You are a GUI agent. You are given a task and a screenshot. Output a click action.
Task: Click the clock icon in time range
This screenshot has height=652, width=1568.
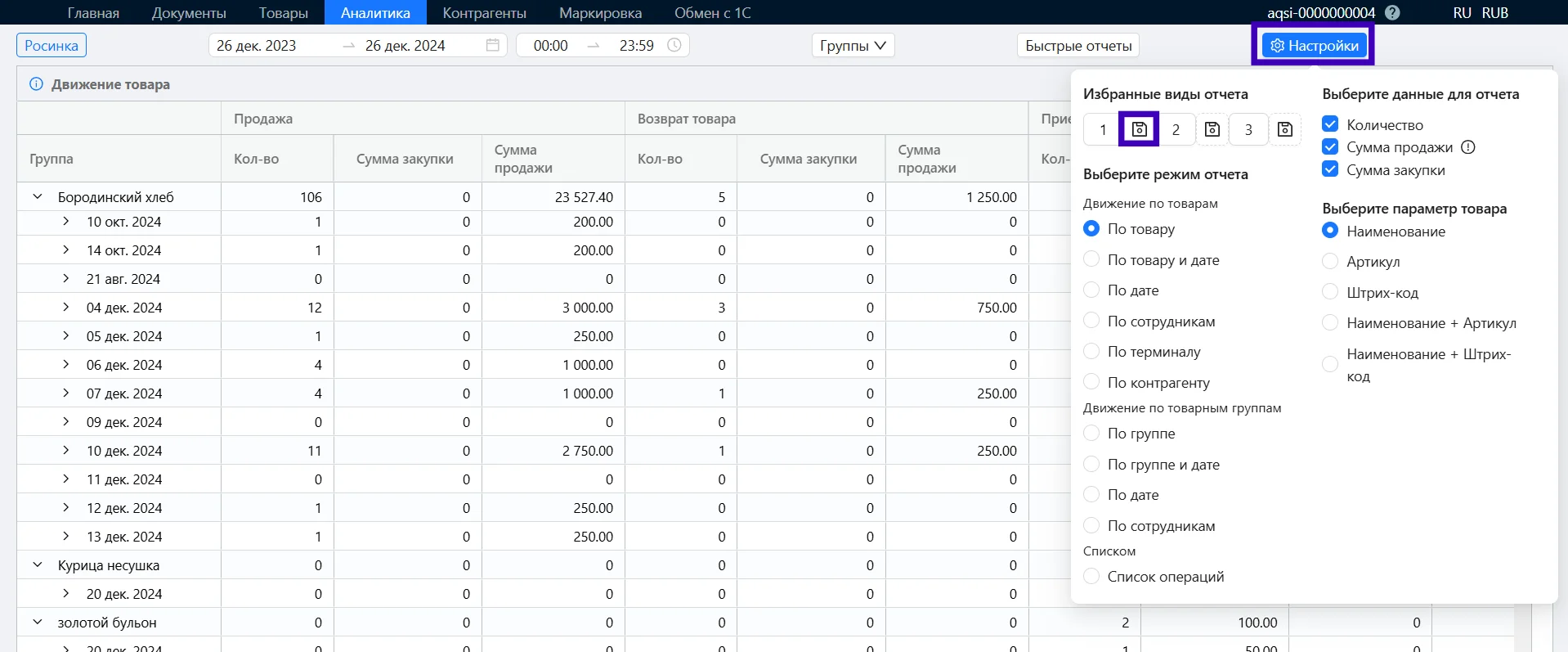[674, 45]
